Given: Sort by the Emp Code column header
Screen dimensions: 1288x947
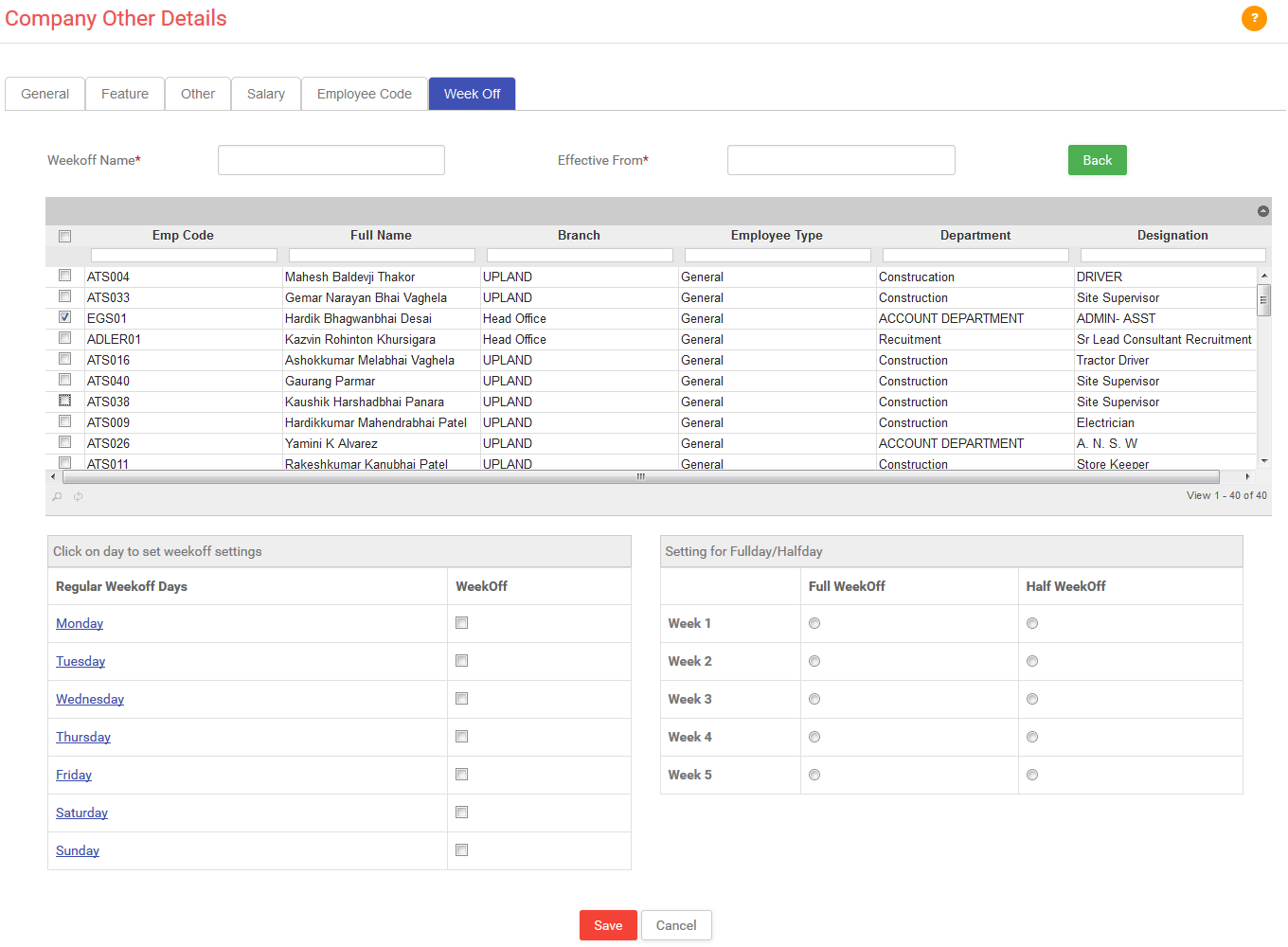Looking at the screenshot, I should [183, 235].
